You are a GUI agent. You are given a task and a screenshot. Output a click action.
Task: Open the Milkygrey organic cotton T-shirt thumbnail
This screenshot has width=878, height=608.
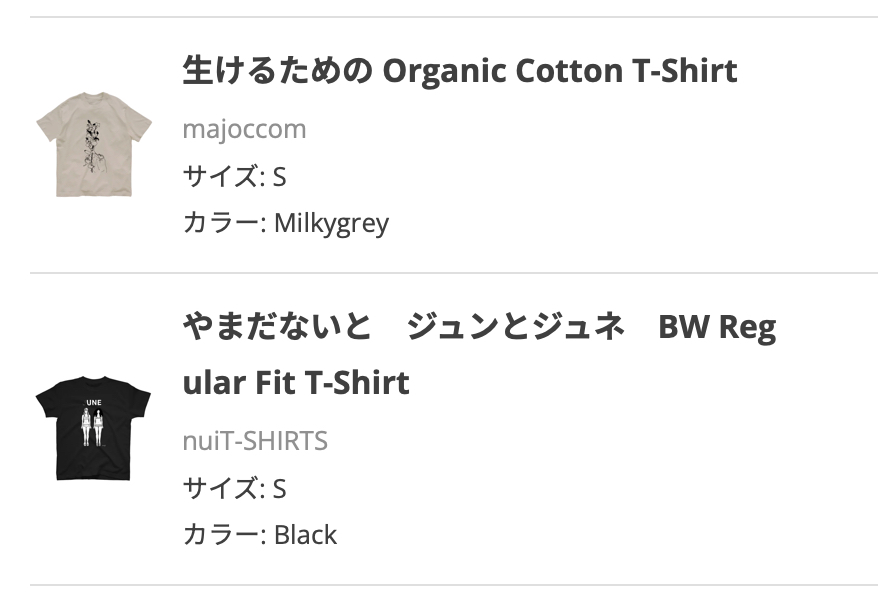click(93, 143)
